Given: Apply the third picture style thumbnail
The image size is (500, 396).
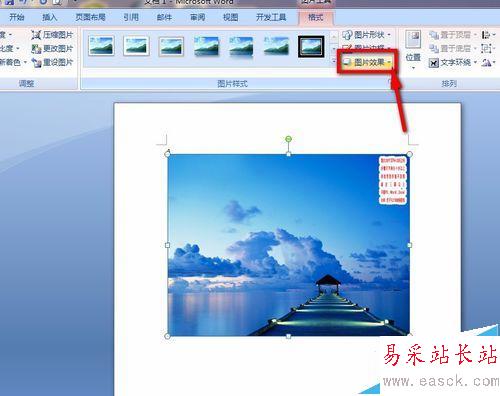Looking at the screenshot, I should point(171,46).
